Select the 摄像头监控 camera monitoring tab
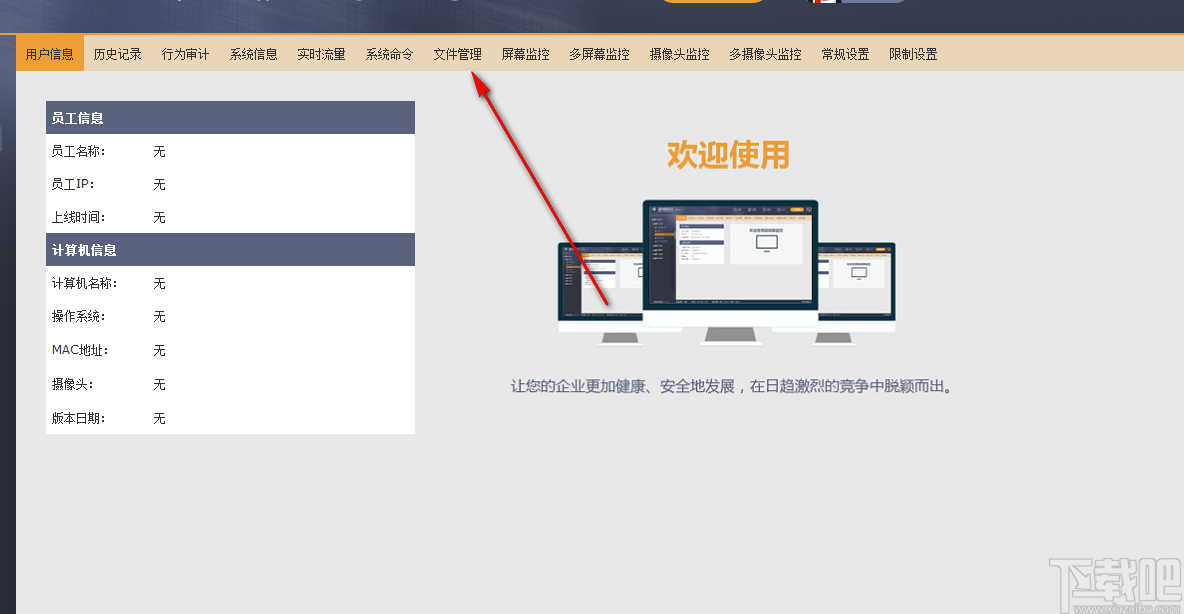The height and width of the screenshot is (614, 1184). 678,54
